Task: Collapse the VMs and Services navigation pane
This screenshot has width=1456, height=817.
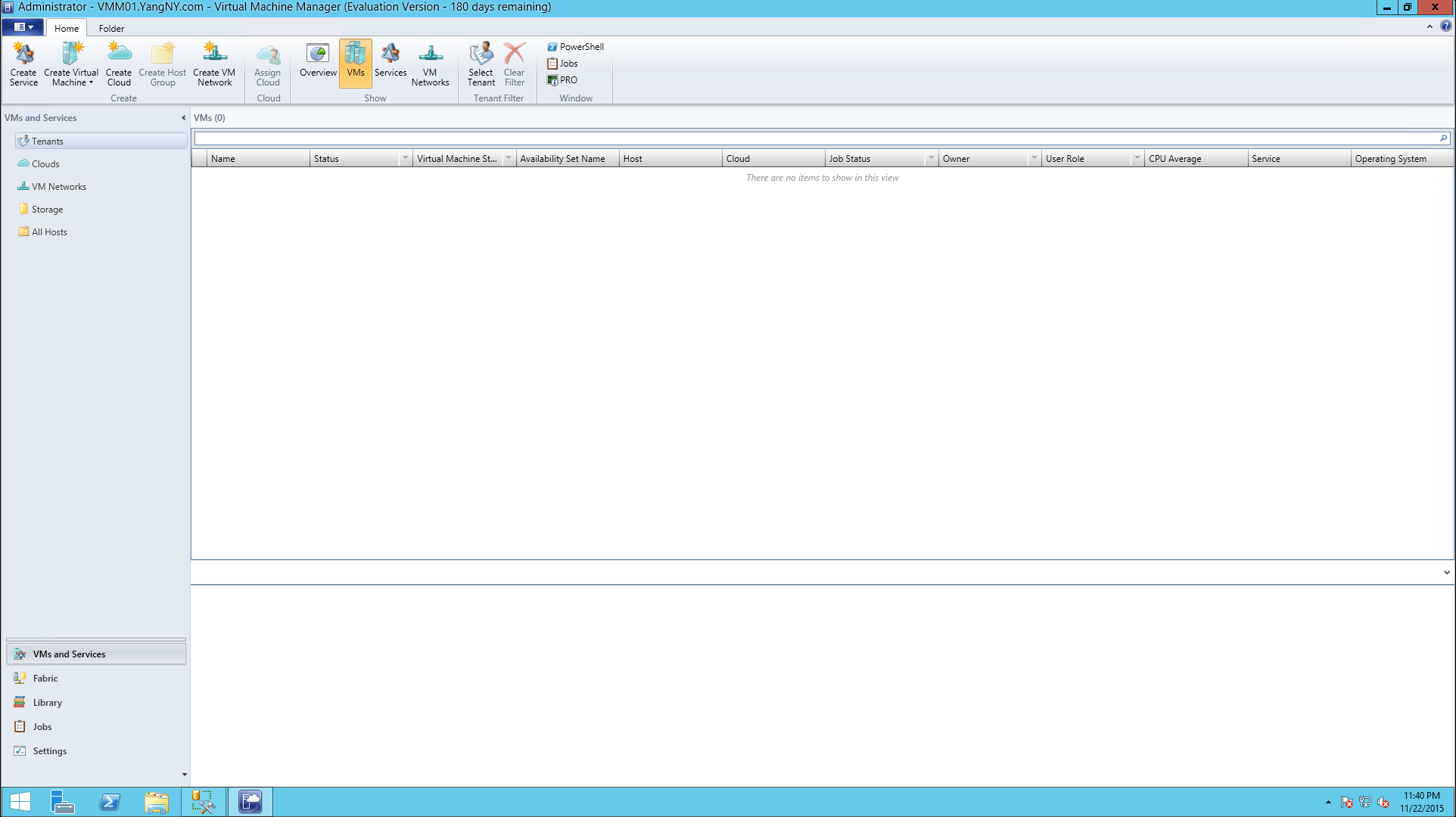Action: (183, 118)
